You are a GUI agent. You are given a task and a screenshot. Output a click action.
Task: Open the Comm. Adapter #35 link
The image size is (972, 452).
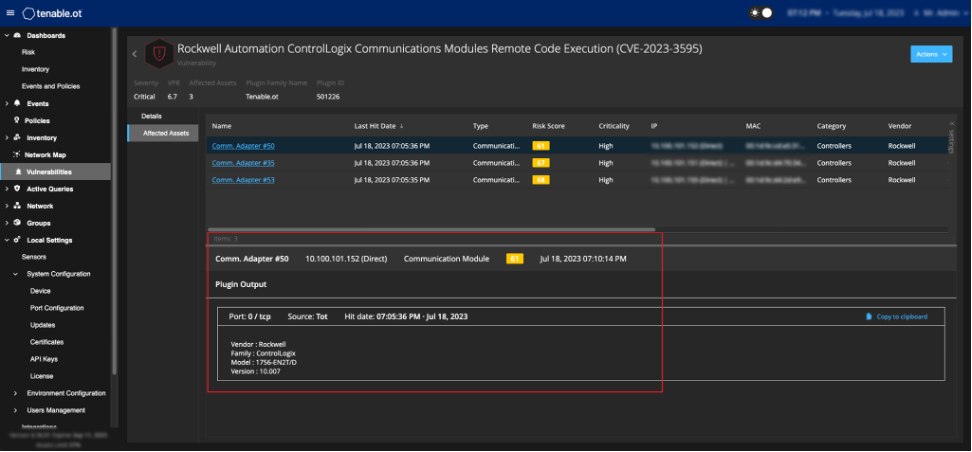243,163
